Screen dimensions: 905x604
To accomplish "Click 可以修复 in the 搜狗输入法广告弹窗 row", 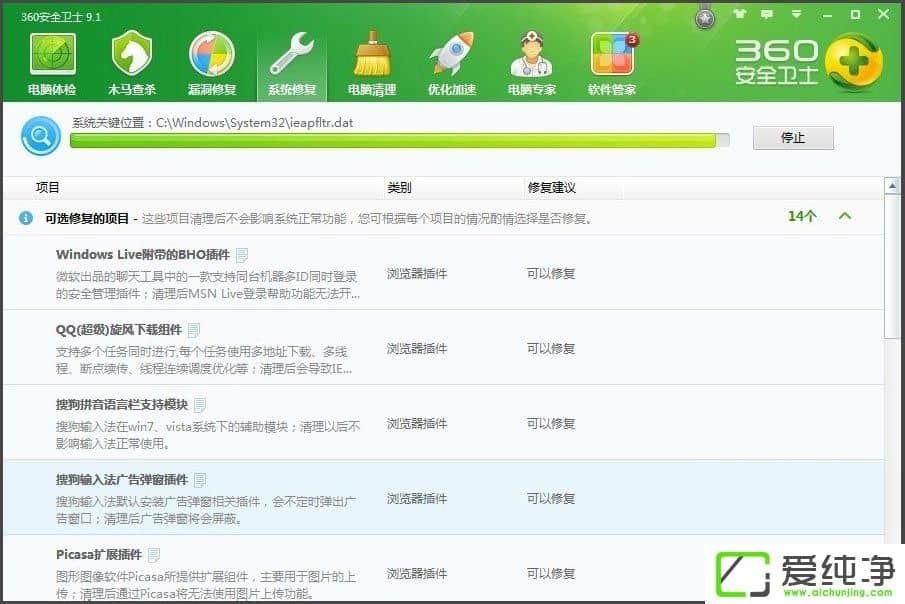I will pyautogui.click(x=551, y=499).
